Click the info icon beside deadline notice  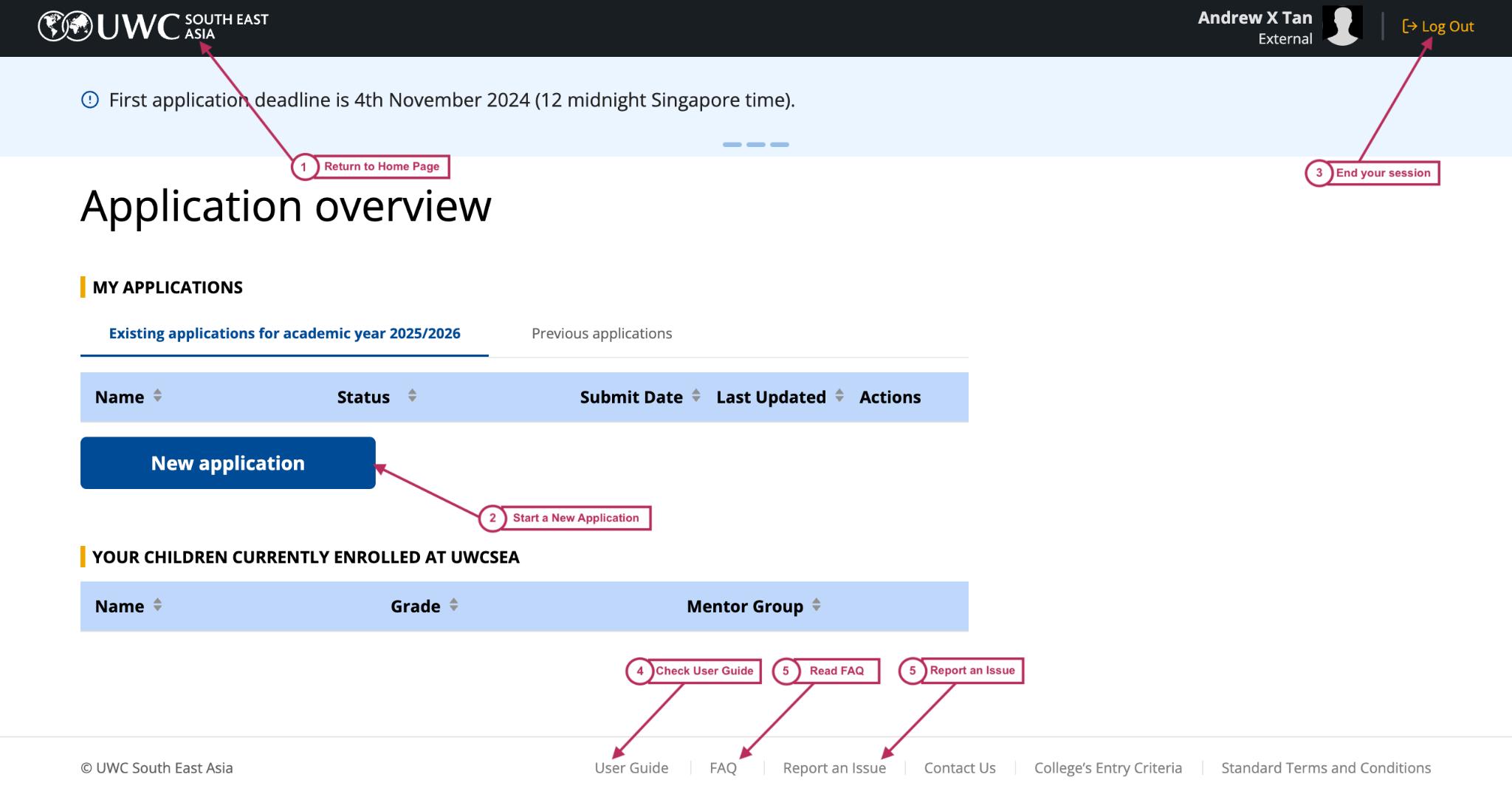89,100
